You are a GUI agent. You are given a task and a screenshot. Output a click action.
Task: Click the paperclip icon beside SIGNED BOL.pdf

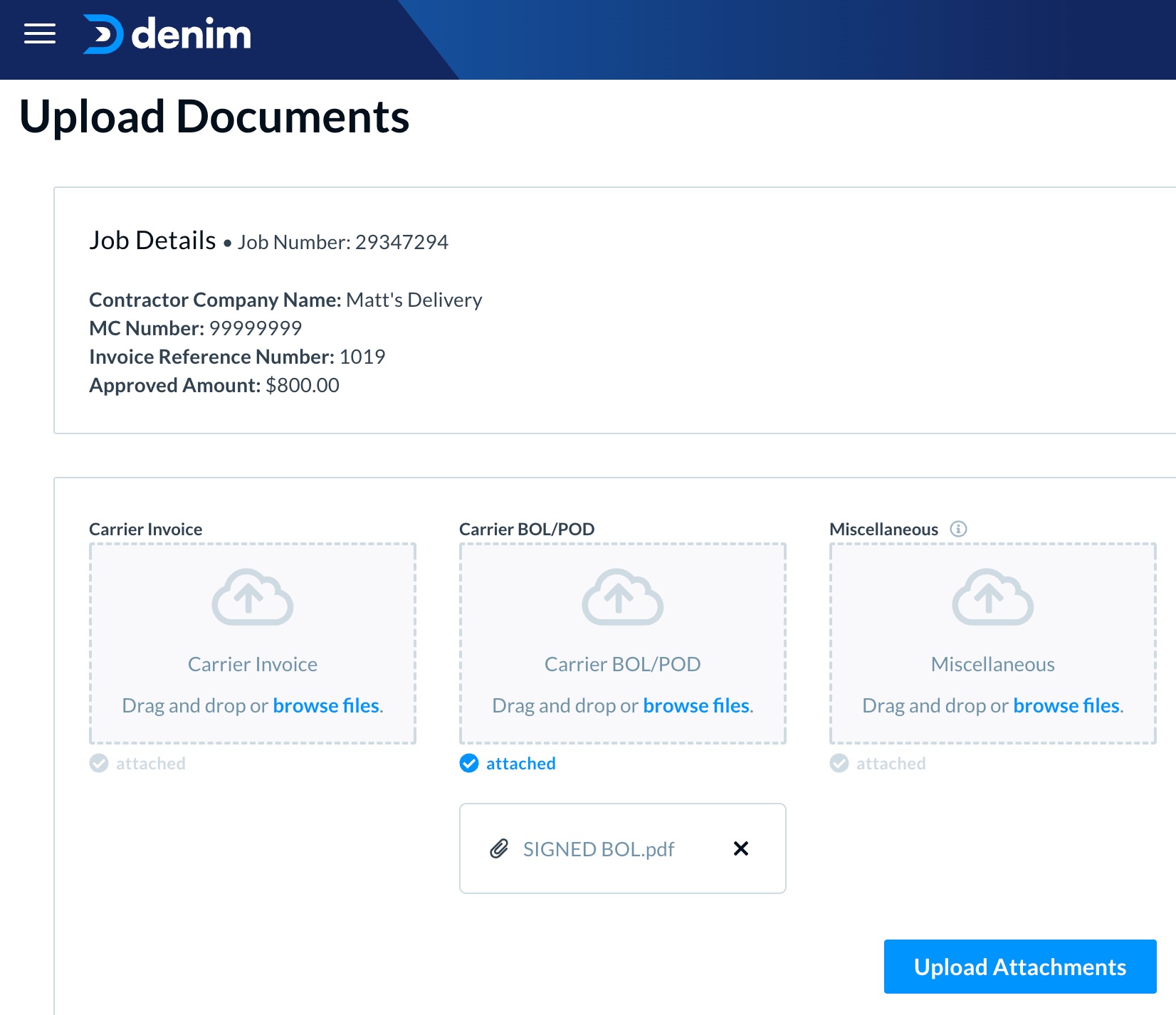pos(499,848)
